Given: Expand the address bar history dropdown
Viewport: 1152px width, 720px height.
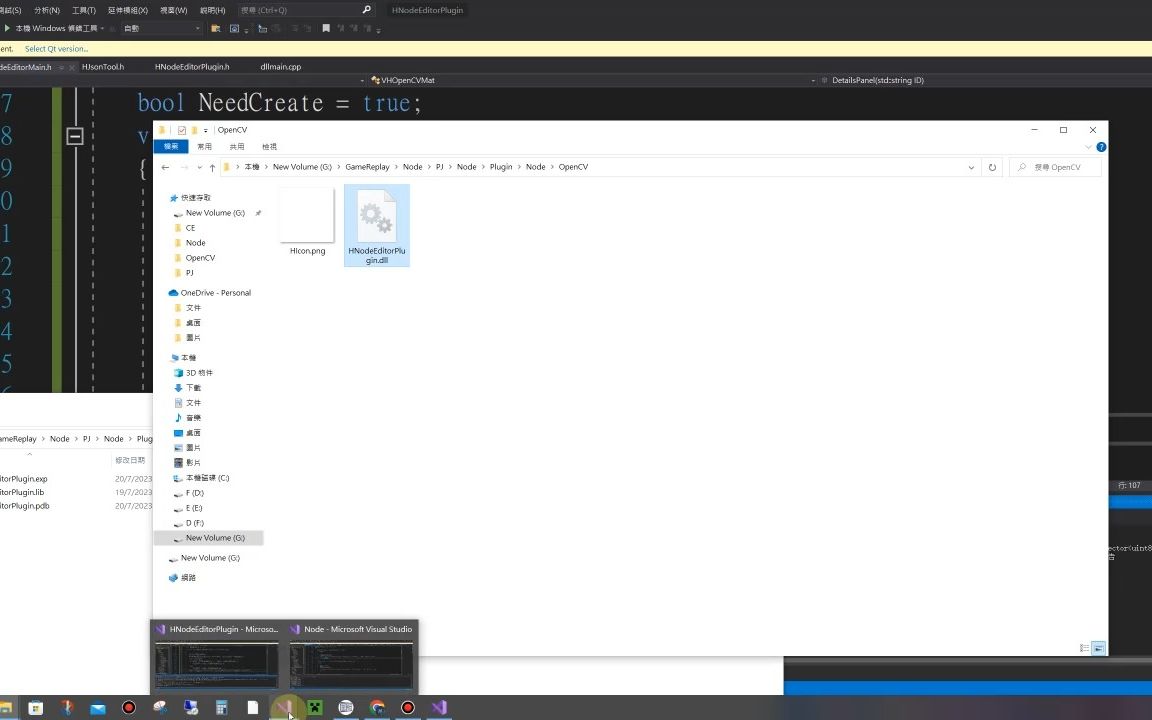Looking at the screenshot, I should click(x=971, y=168).
